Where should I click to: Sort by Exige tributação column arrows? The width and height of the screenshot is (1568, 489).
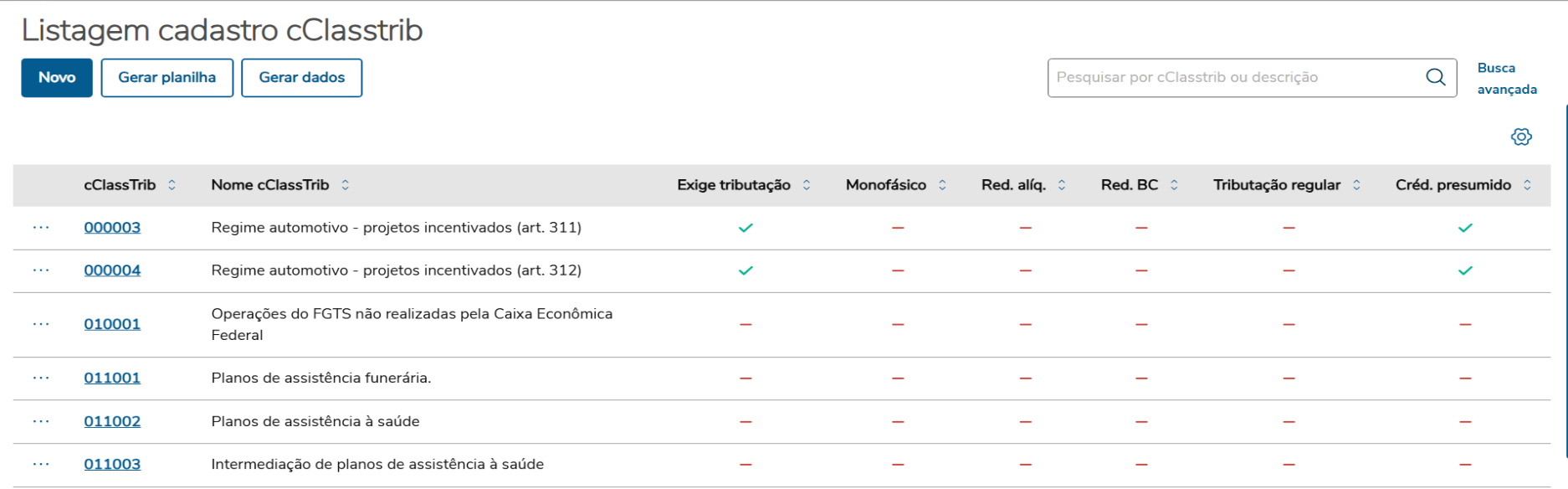pyautogui.click(x=806, y=185)
